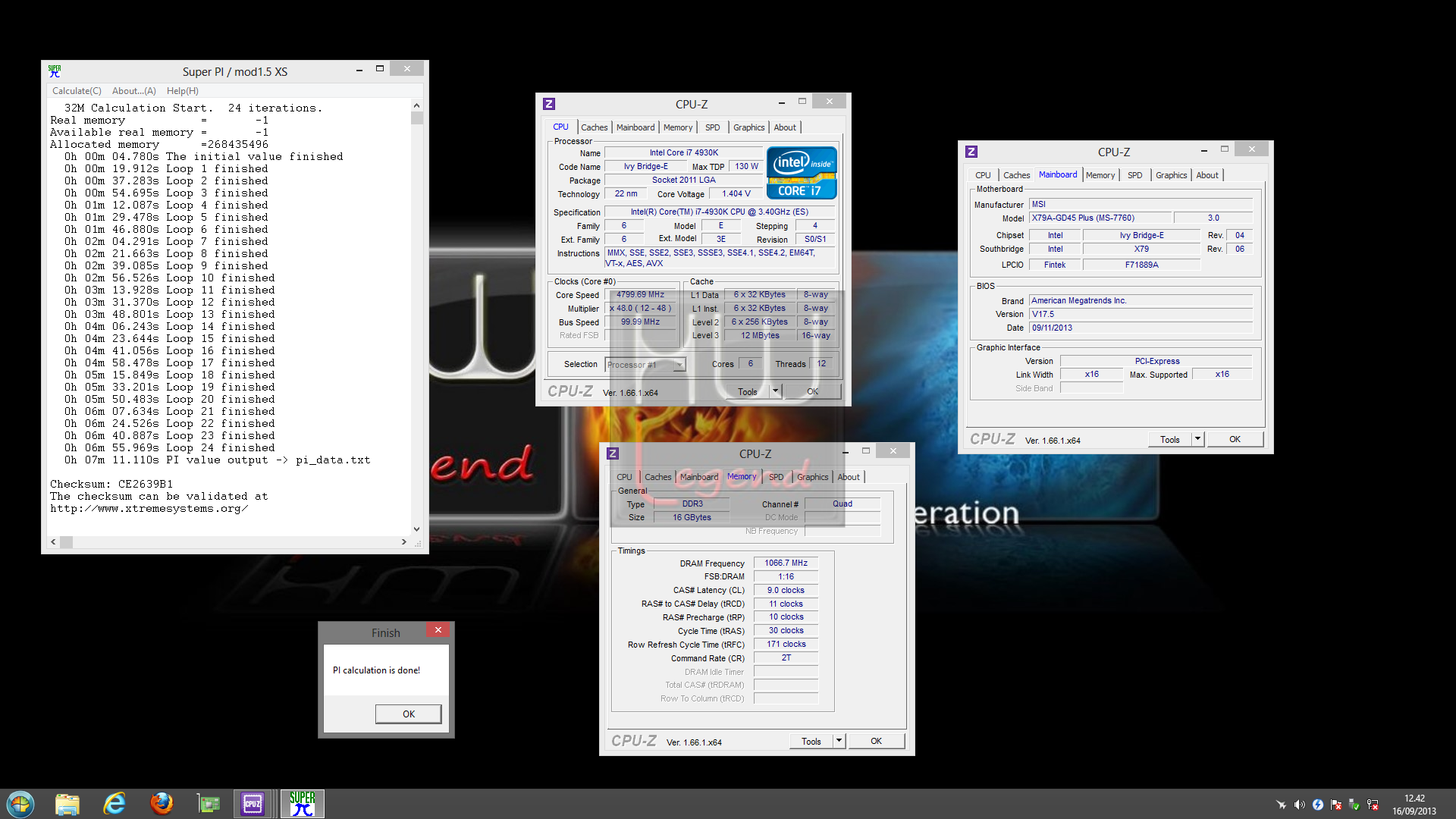The height and width of the screenshot is (819, 1456).
Task: Expand the Tools arrow in Memory window
Action: (839, 741)
